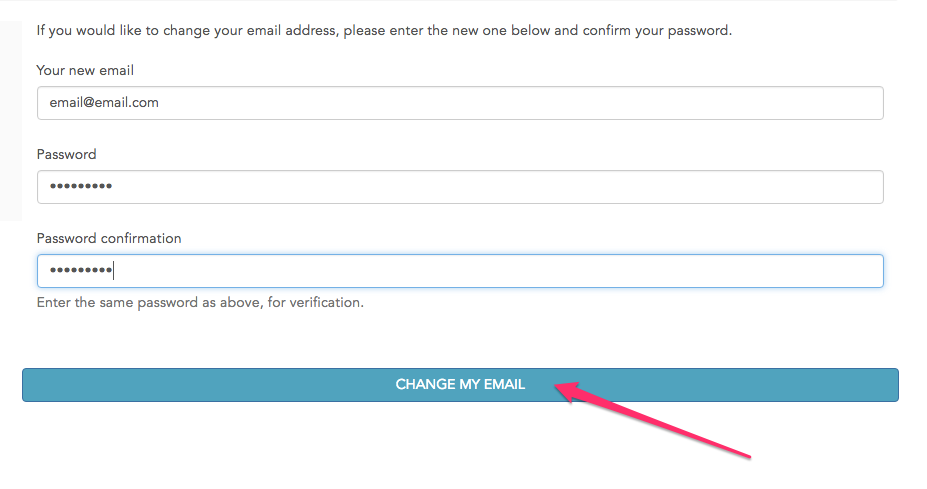This screenshot has width=927, height=489.
Task: Click the "Password confirmation" label
Action: [109, 238]
